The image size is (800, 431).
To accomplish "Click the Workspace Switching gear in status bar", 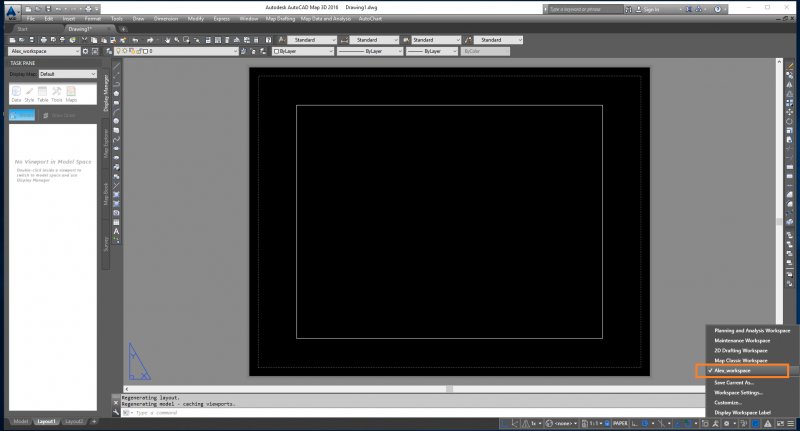I will 727,423.
